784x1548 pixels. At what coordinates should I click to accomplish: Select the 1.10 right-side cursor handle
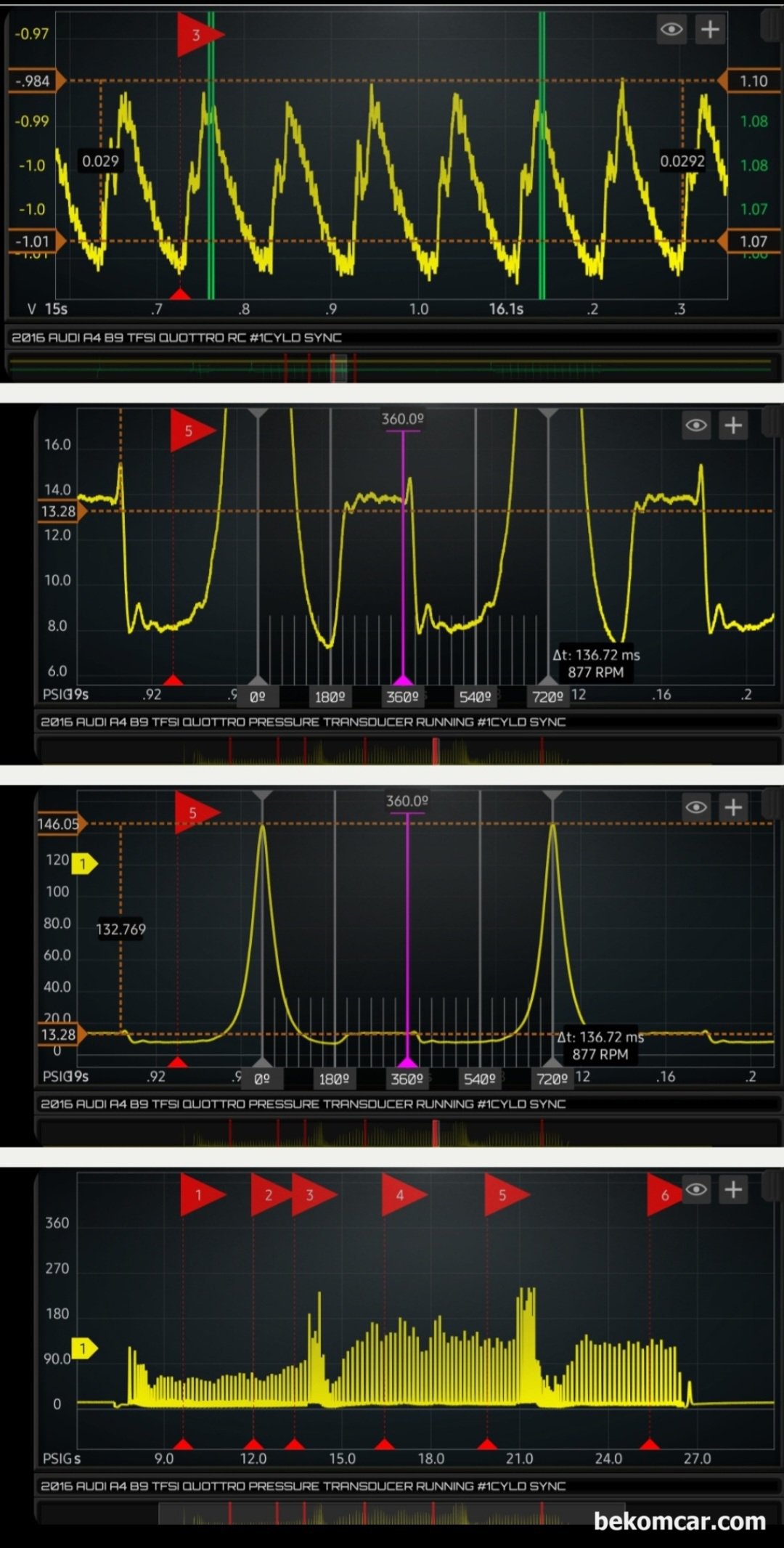pos(751,81)
